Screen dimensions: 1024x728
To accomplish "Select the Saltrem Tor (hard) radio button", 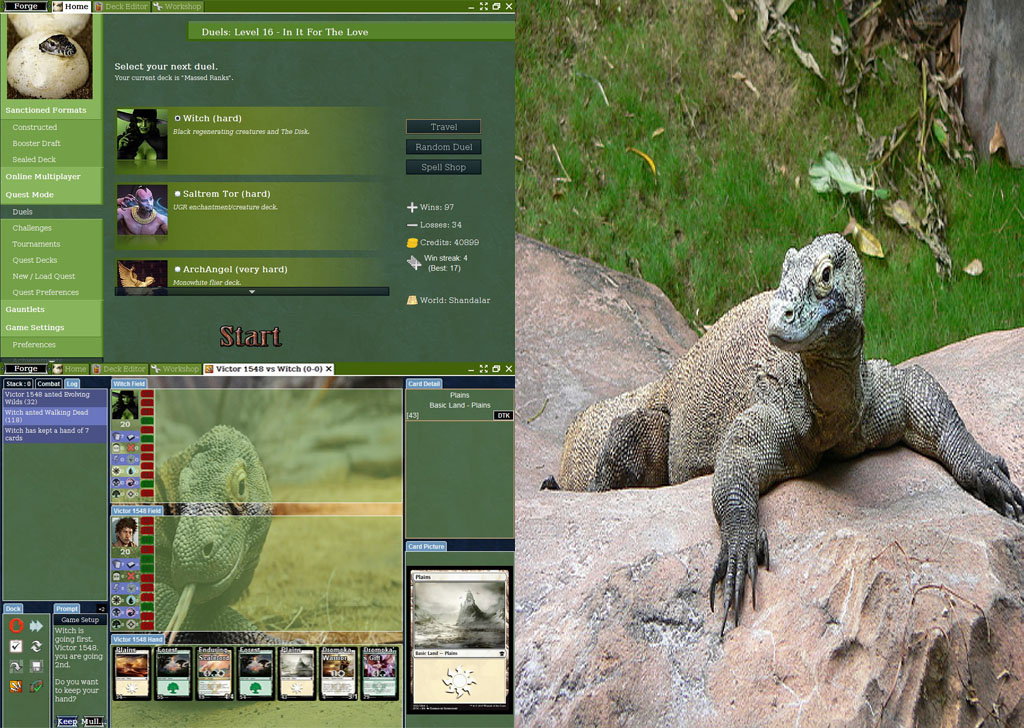I will 178,194.
